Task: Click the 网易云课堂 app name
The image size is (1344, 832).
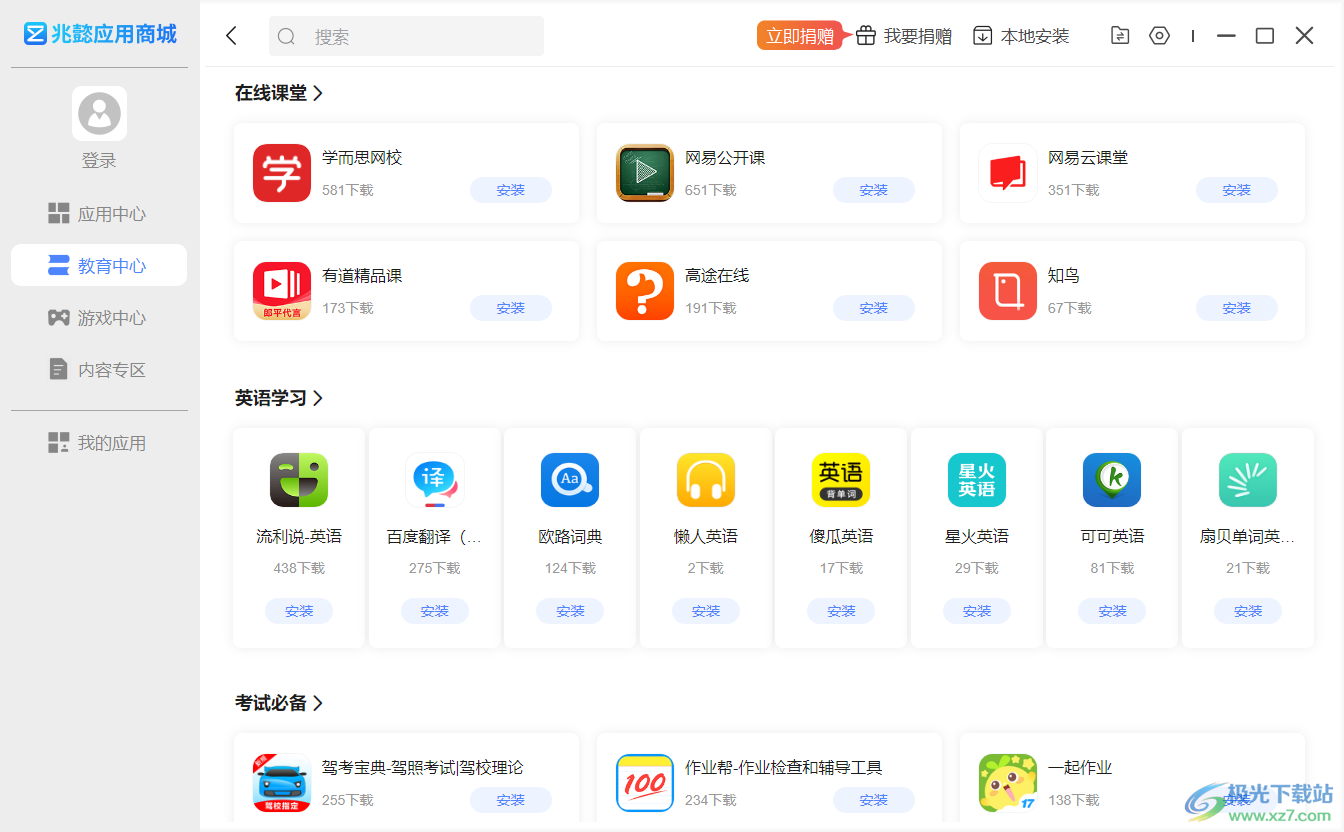Action: pos(1088,158)
